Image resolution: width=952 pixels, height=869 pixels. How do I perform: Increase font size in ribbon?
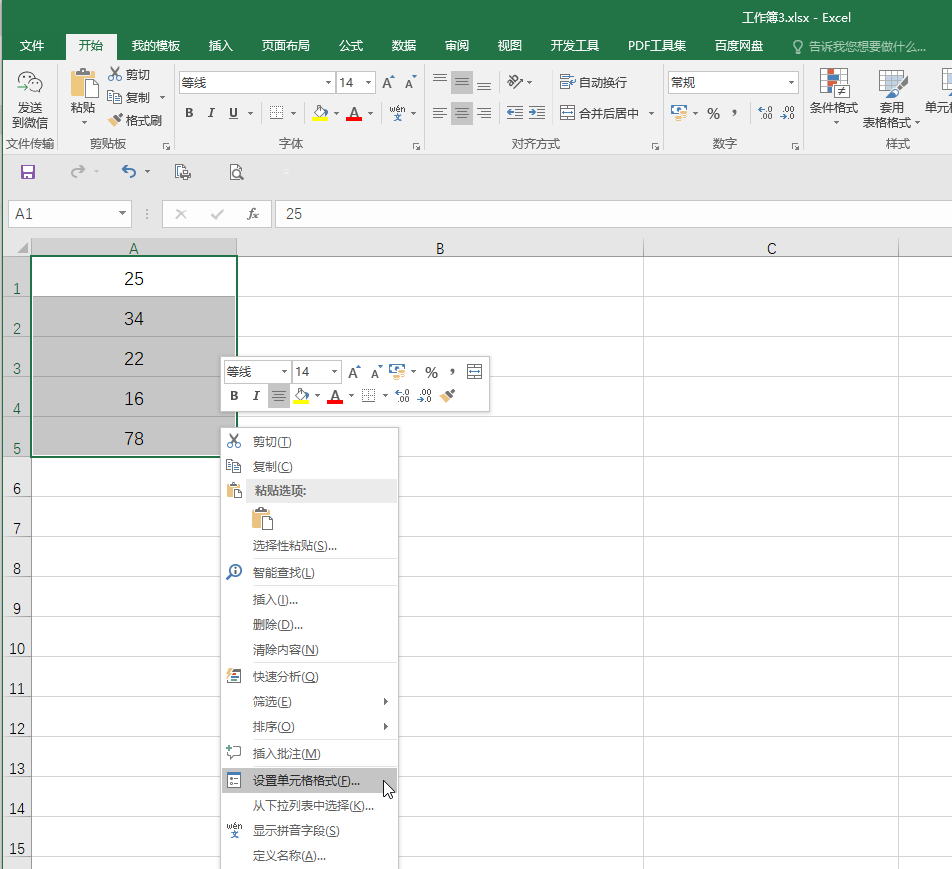click(x=389, y=83)
